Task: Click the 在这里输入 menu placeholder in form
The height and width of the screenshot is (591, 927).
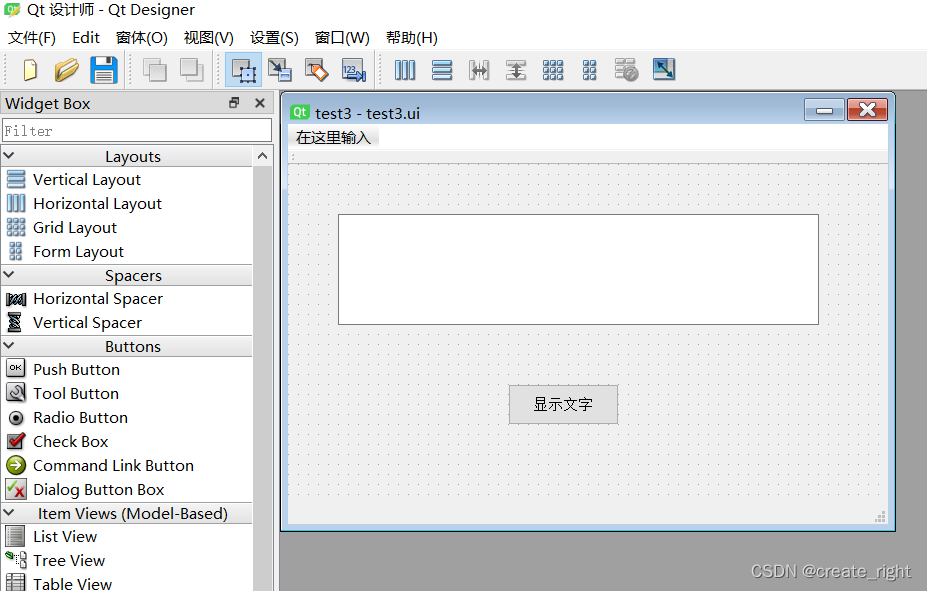Action: (x=333, y=138)
